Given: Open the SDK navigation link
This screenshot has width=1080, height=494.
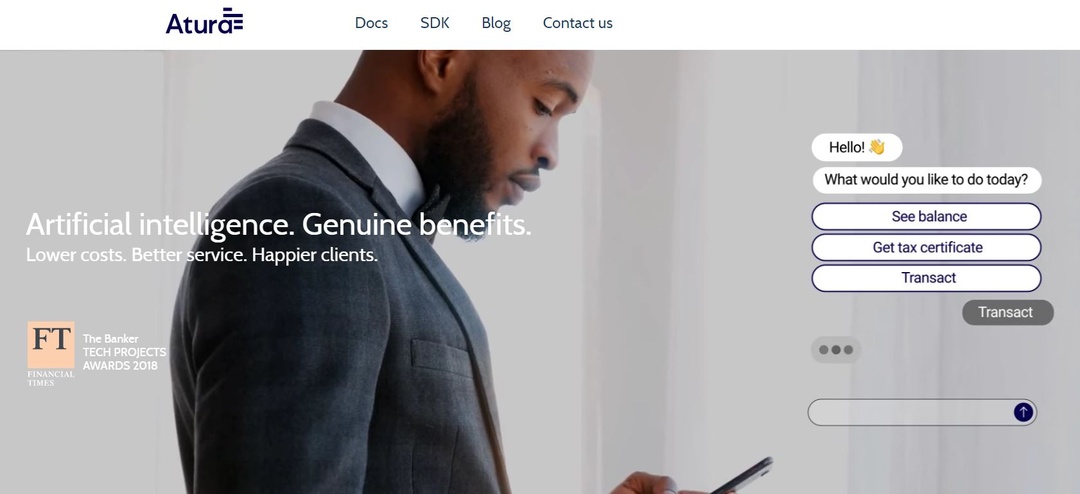Looking at the screenshot, I should pyautogui.click(x=435, y=23).
